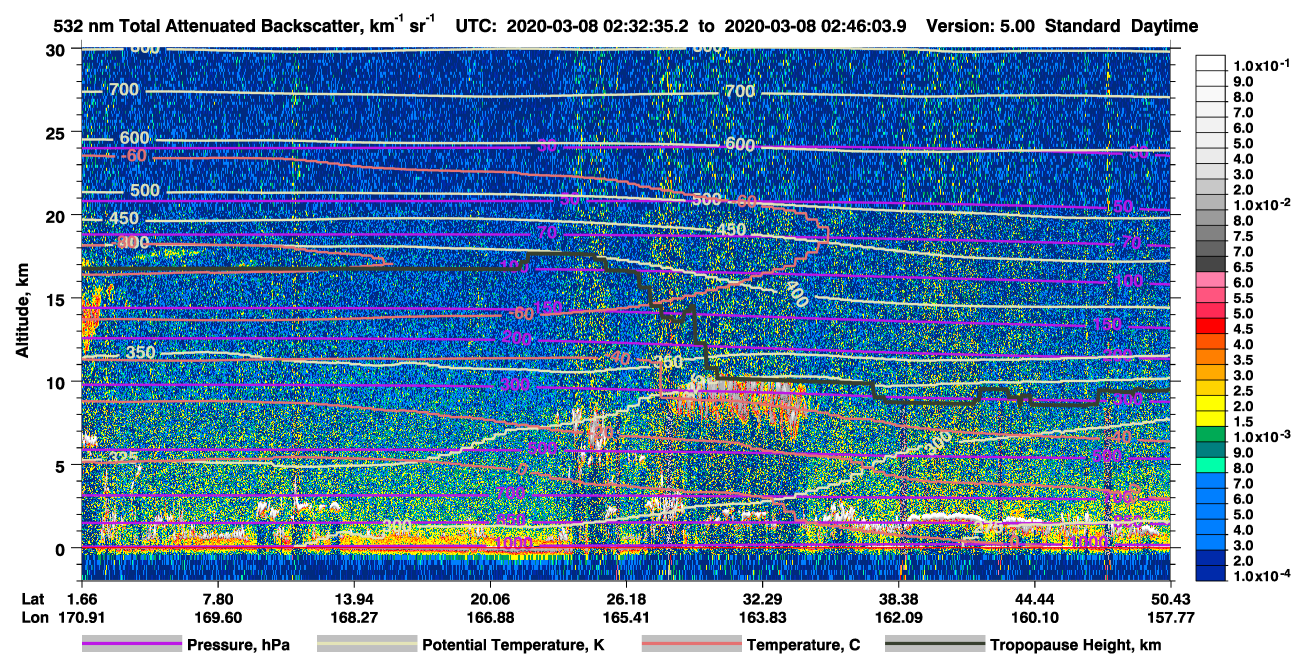Click the colorbar top label '1.0x10-1'
The image size is (1300, 667).
coord(1263,66)
